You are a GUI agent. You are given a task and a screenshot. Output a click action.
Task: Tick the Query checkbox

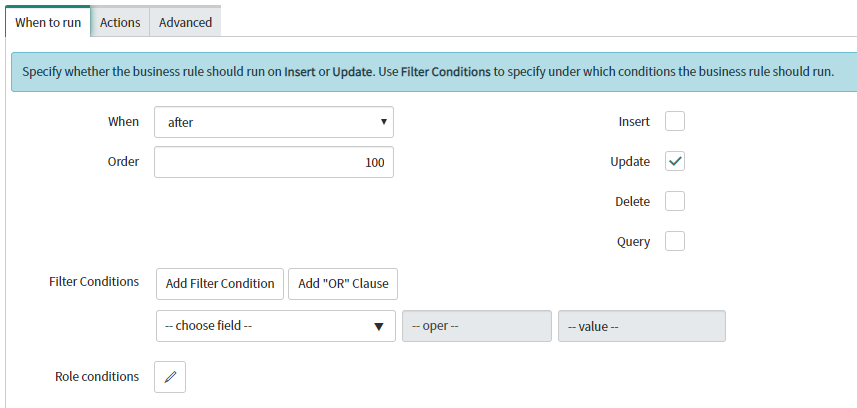coord(674,241)
